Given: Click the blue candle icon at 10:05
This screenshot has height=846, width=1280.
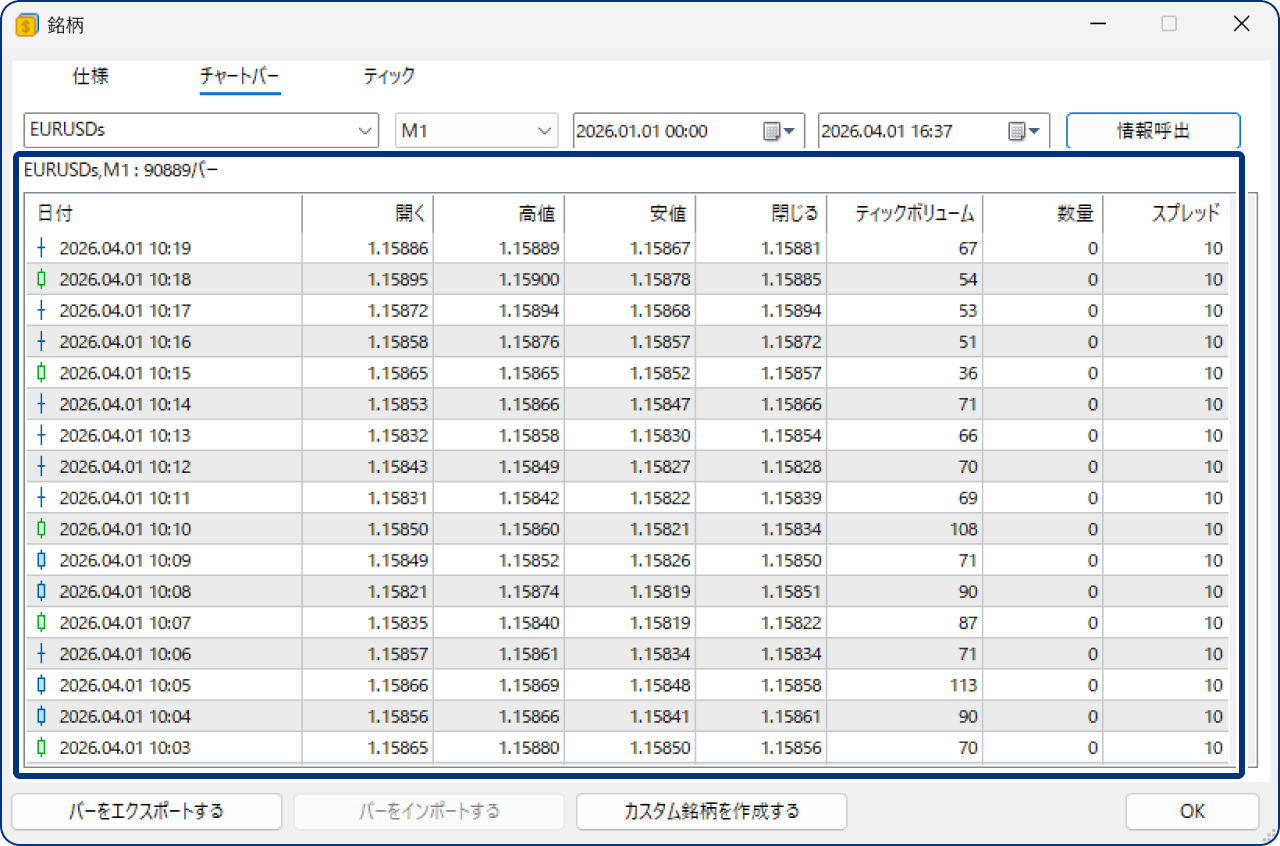Looking at the screenshot, I should point(41,685).
